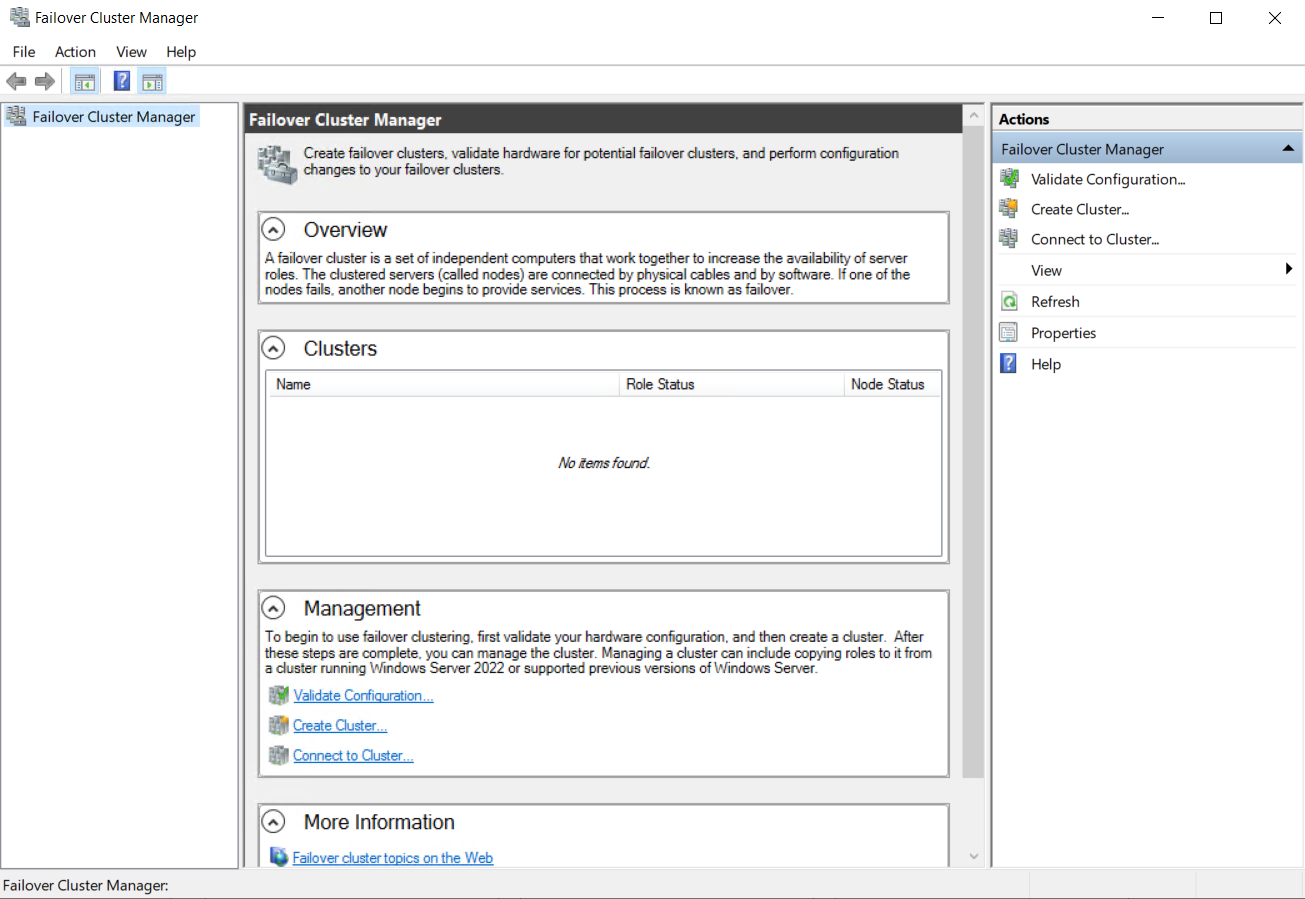
Task: Click the Node Status column header
Action: [892, 384]
